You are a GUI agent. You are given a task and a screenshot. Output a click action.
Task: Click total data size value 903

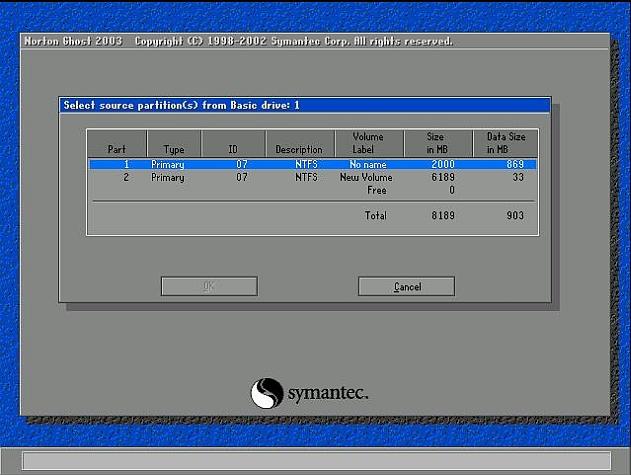pos(515,215)
